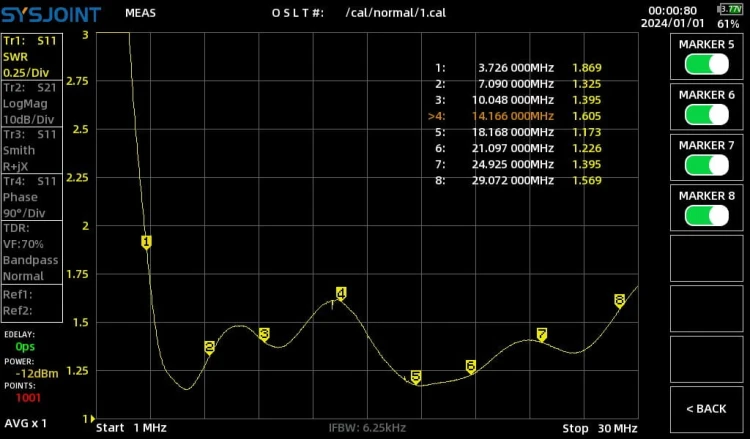Screen dimensions: 750x439
Task: Select marker 7 flag on the trace
Action: 541,334
